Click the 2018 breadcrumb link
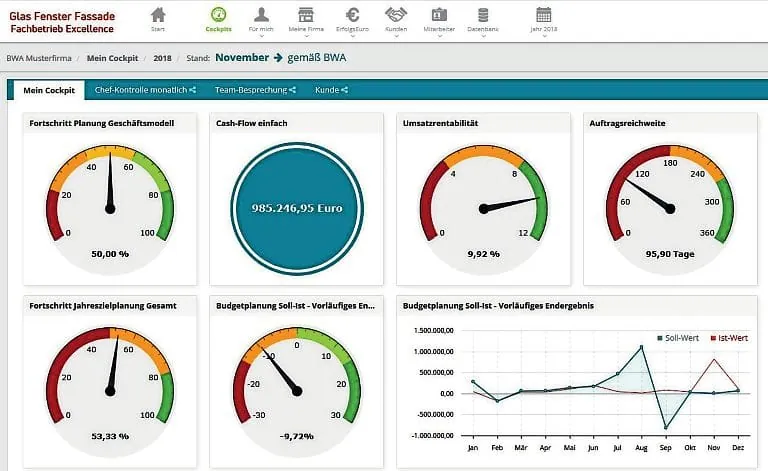Screen dimensions: 768x471 point(162,58)
